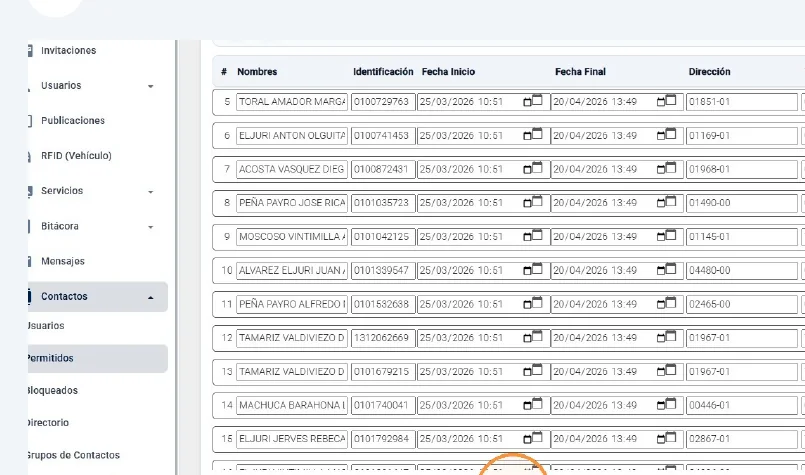Edit address field 04480-00
The image size is (805, 475).
[742, 270]
